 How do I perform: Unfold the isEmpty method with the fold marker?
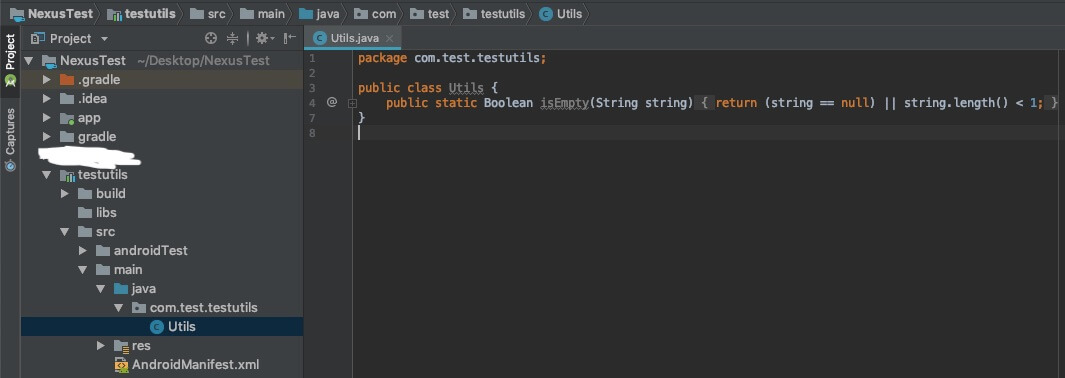[x=353, y=103]
